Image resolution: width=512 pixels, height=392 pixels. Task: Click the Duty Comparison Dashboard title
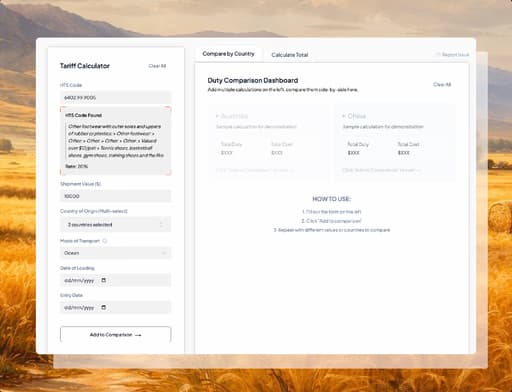[x=253, y=80]
